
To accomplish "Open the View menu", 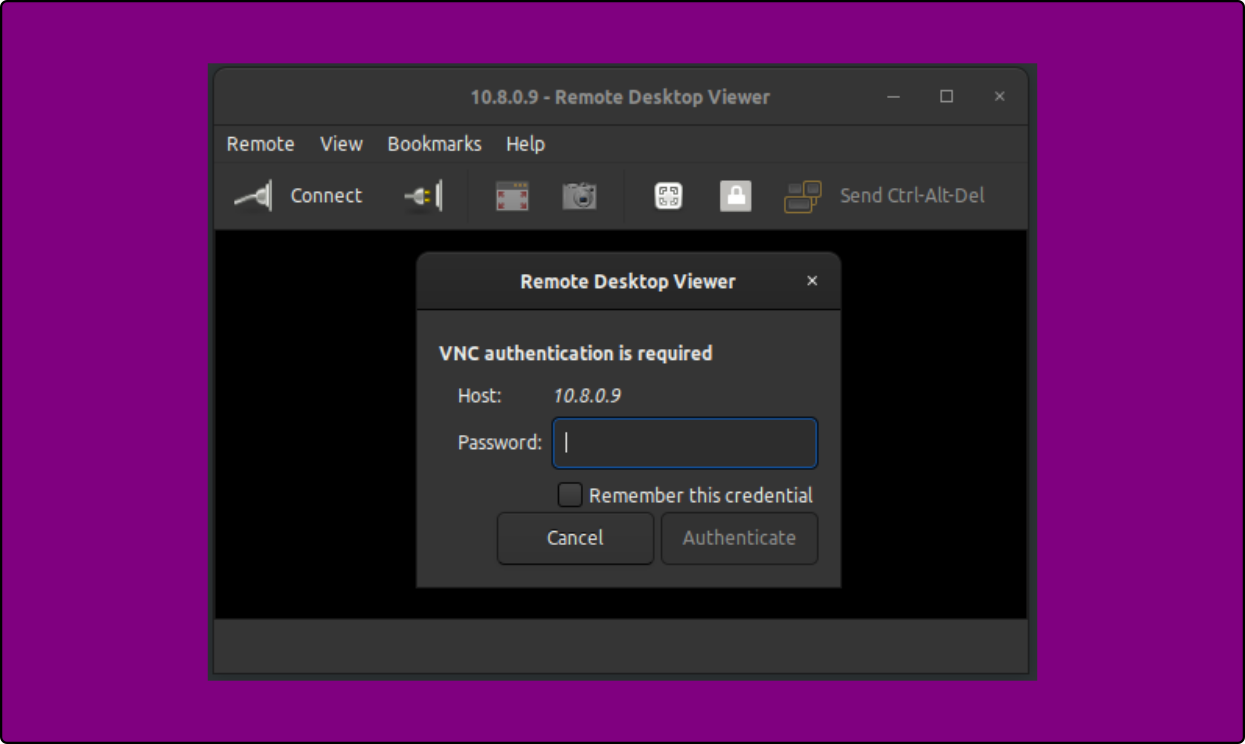I will [x=340, y=144].
